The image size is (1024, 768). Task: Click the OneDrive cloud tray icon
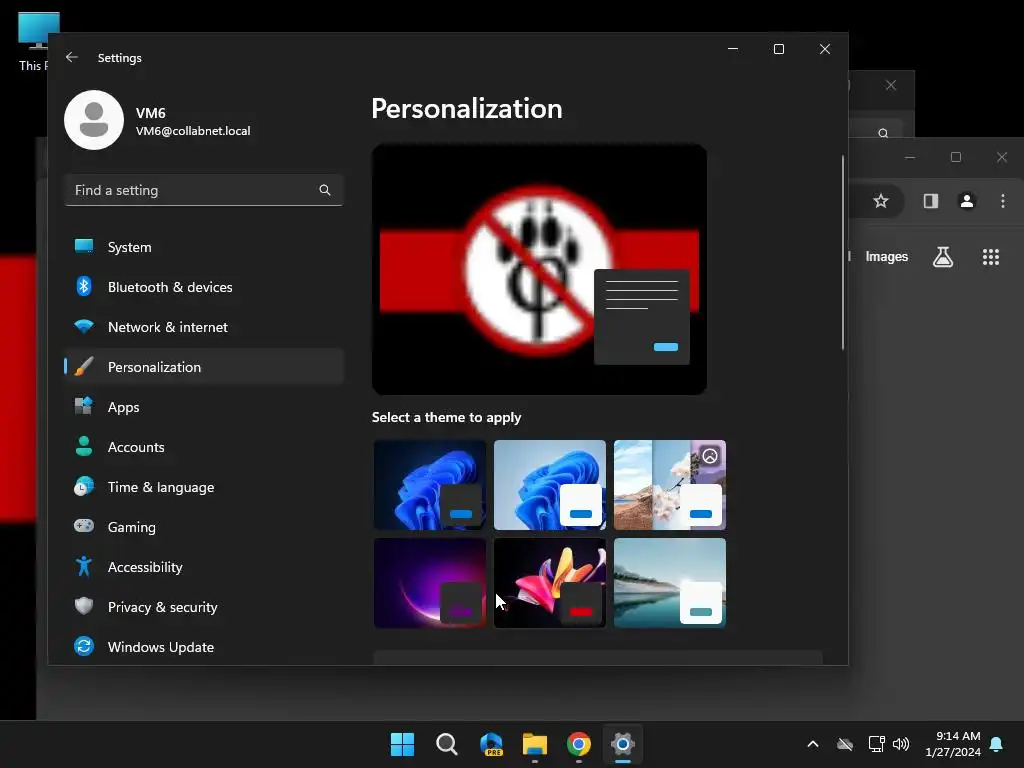click(845, 744)
